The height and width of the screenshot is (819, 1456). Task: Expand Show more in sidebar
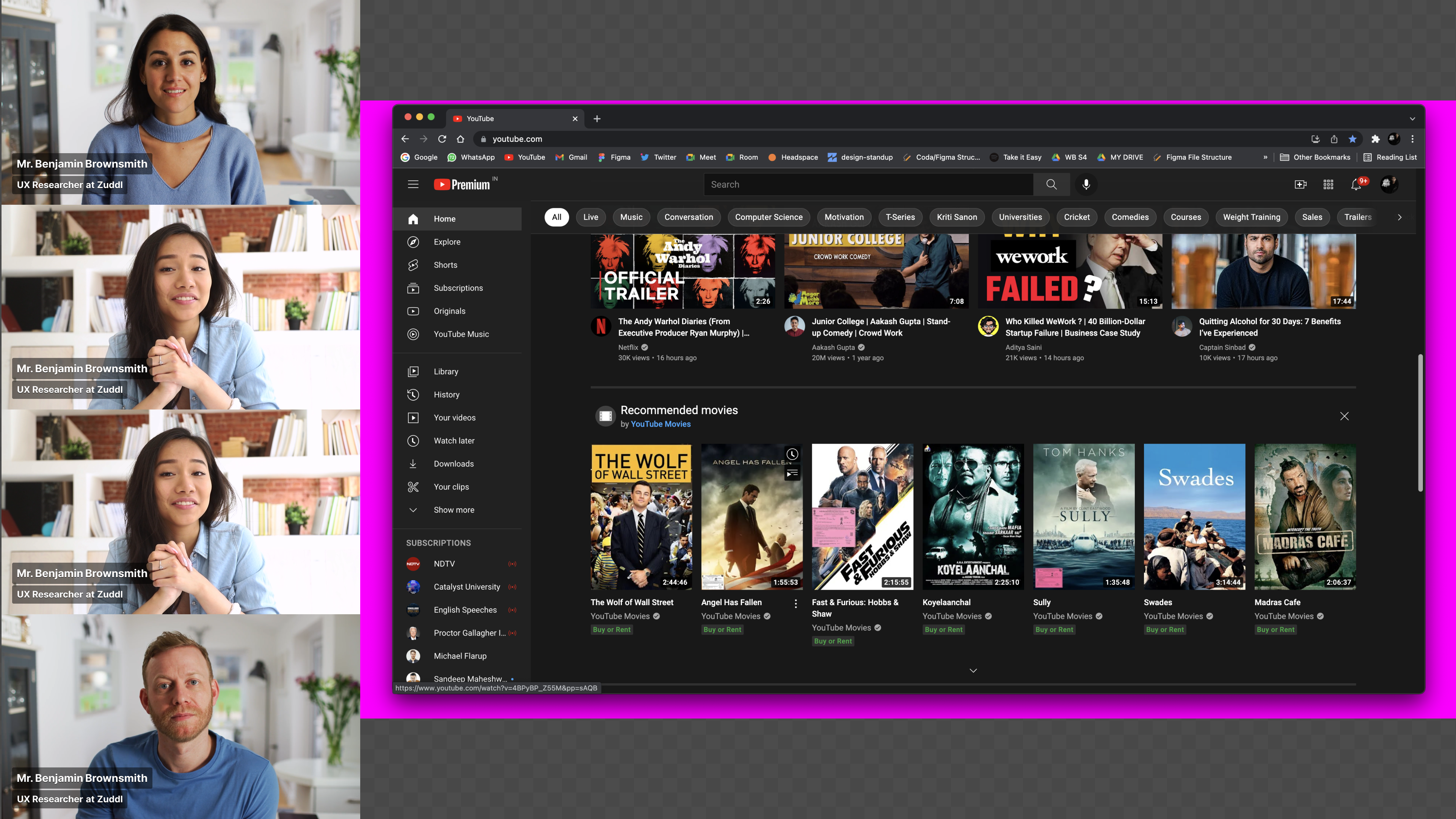(454, 510)
